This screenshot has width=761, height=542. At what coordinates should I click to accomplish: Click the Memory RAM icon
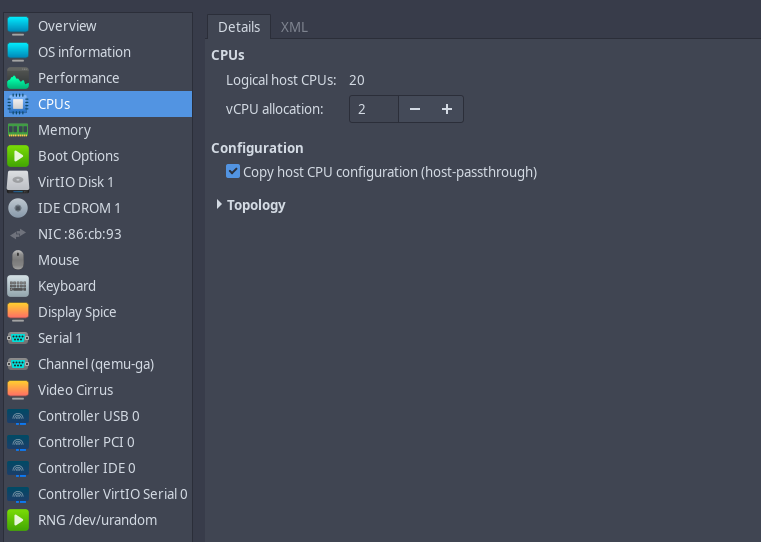18,130
